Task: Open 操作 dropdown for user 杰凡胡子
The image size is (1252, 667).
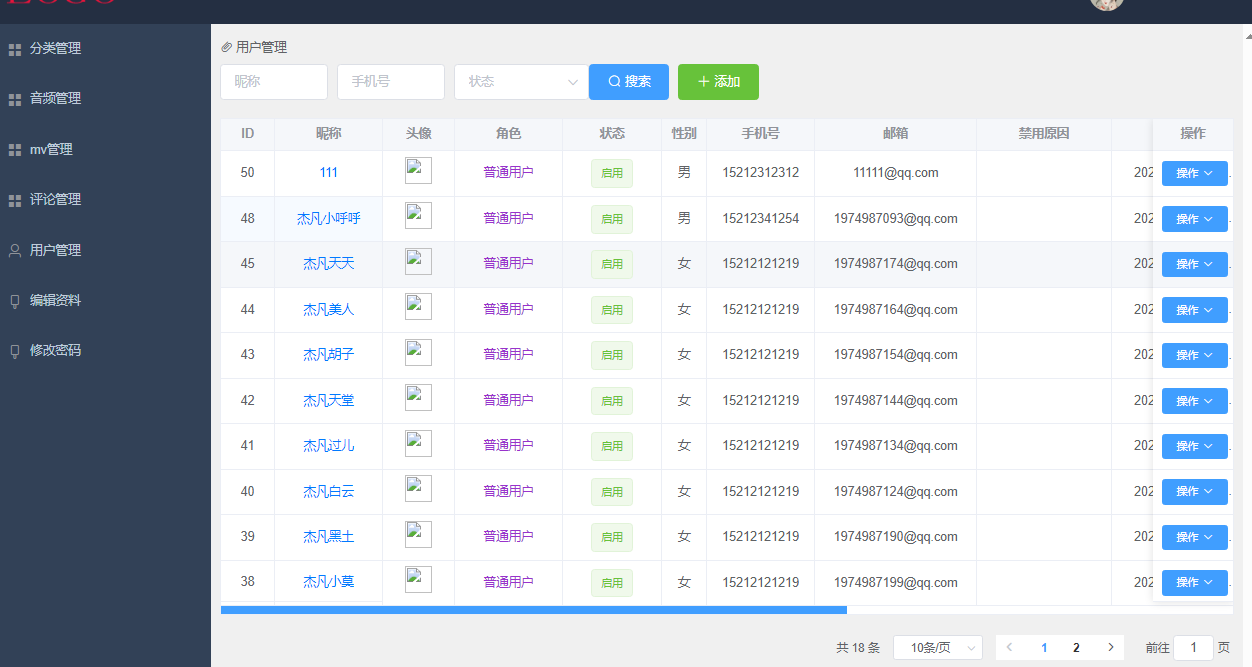Action: 1194,355
